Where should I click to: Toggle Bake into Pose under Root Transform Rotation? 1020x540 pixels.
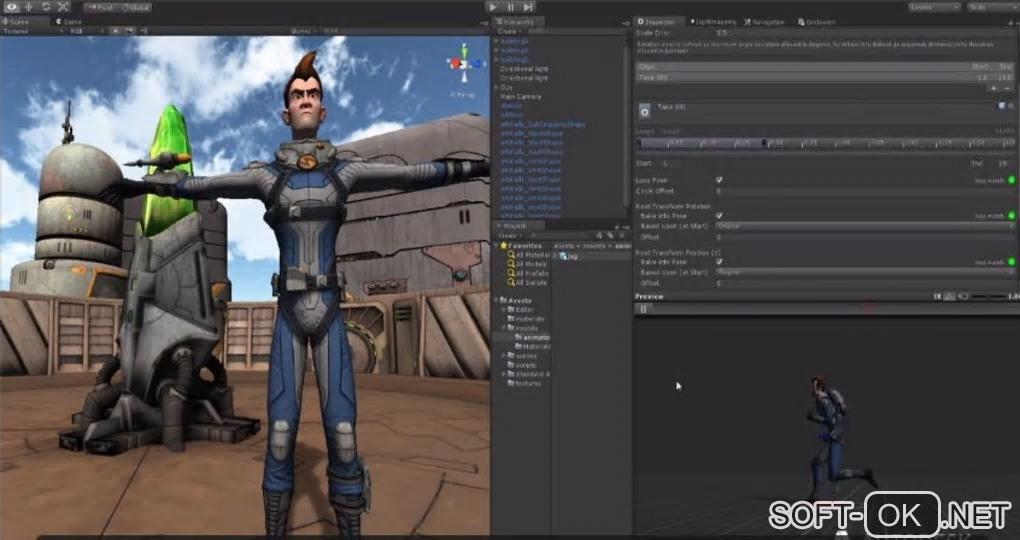pyautogui.click(x=719, y=215)
